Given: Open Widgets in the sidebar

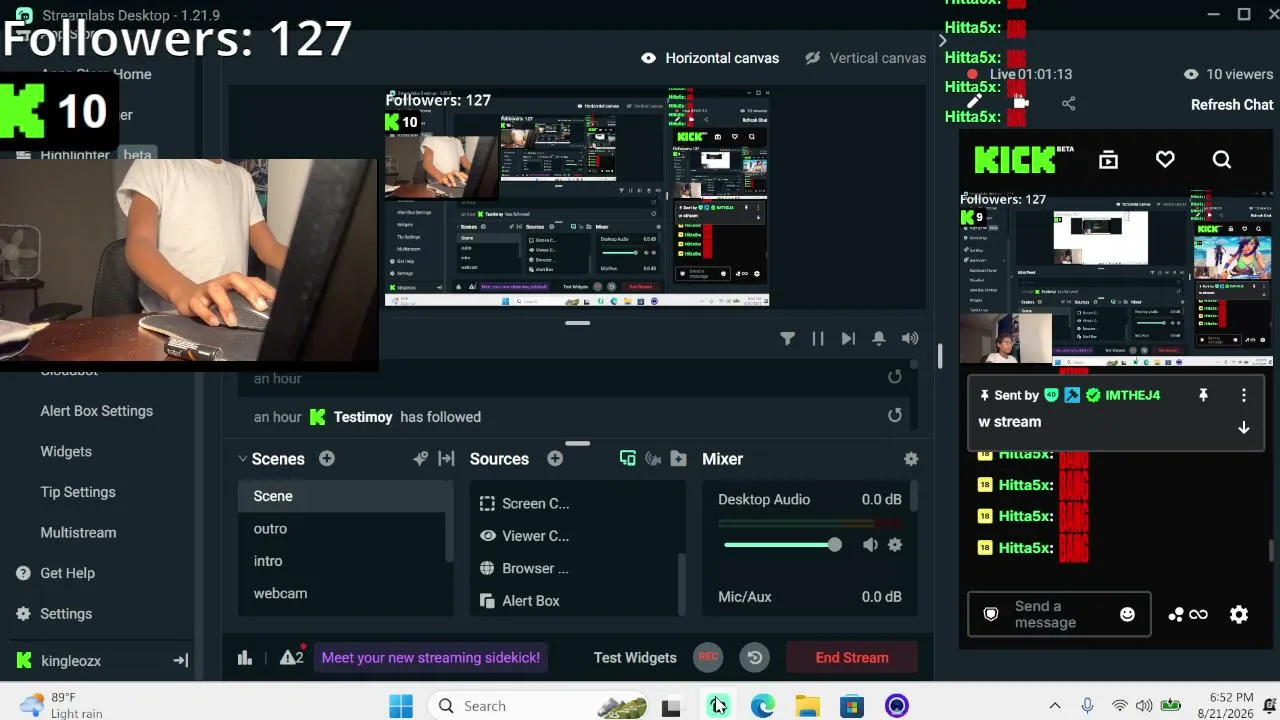Looking at the screenshot, I should (66, 451).
